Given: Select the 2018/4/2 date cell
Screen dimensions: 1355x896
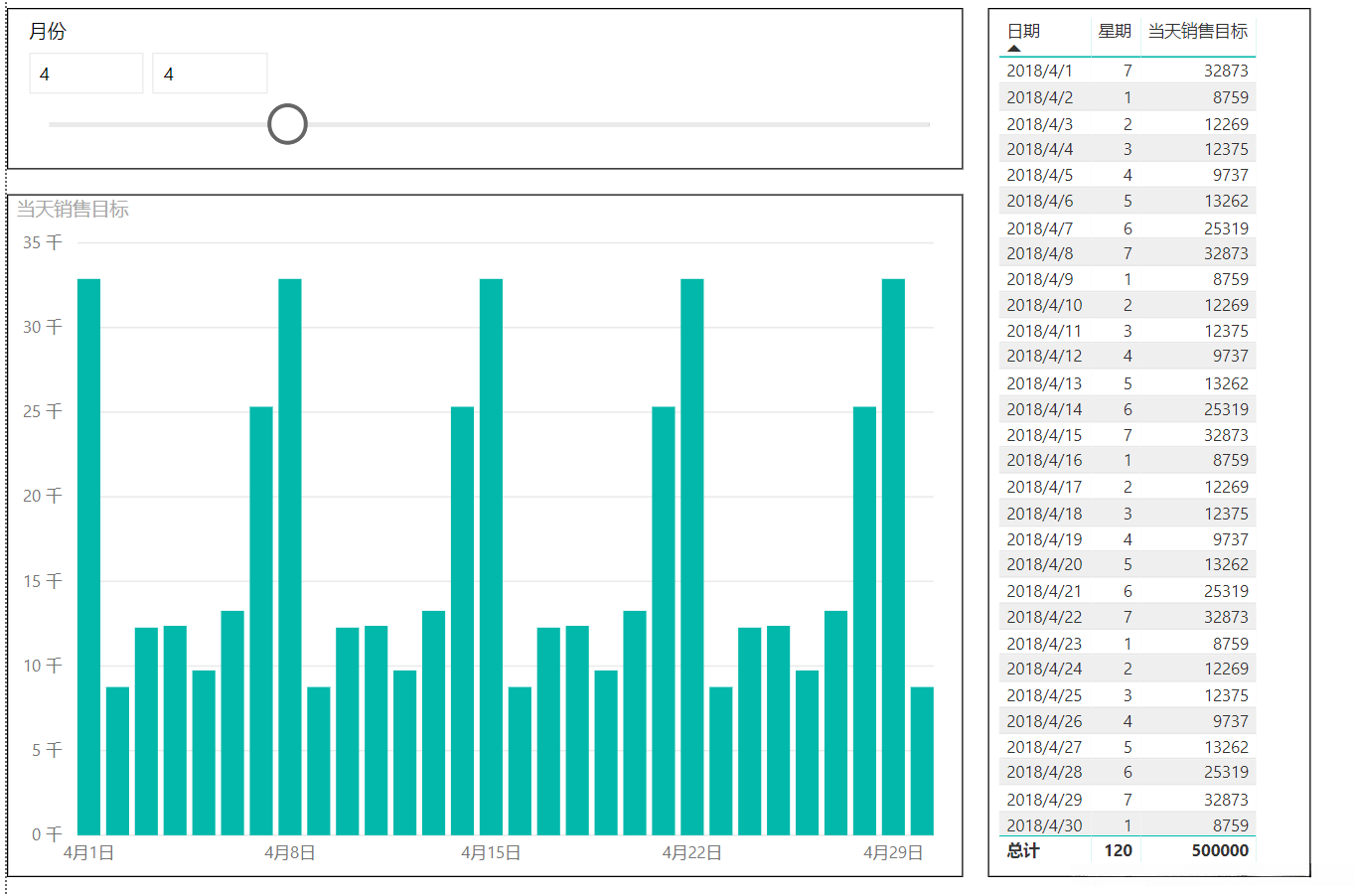Looking at the screenshot, I should click(x=1039, y=97).
